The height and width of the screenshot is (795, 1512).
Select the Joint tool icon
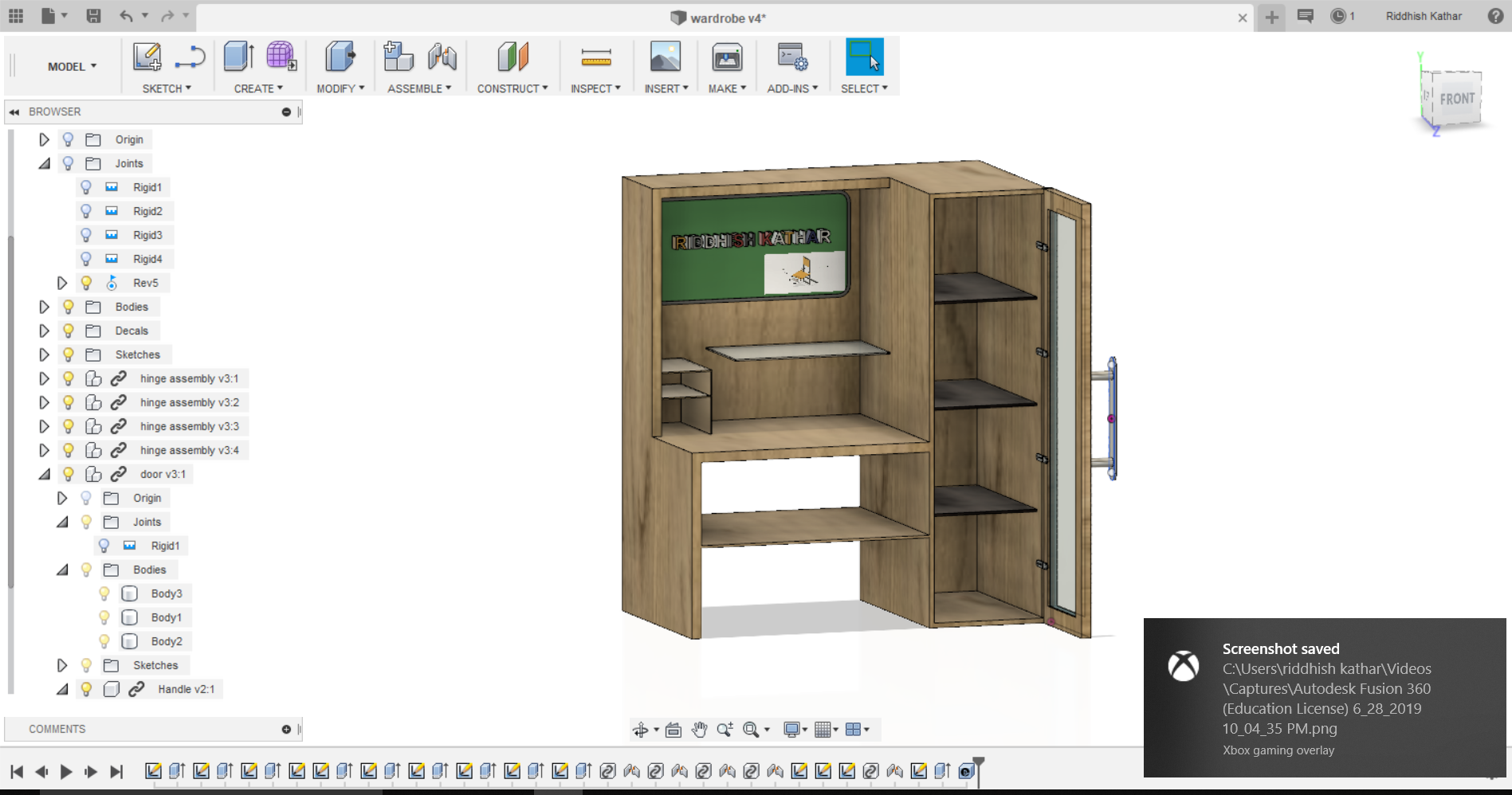pos(442,57)
